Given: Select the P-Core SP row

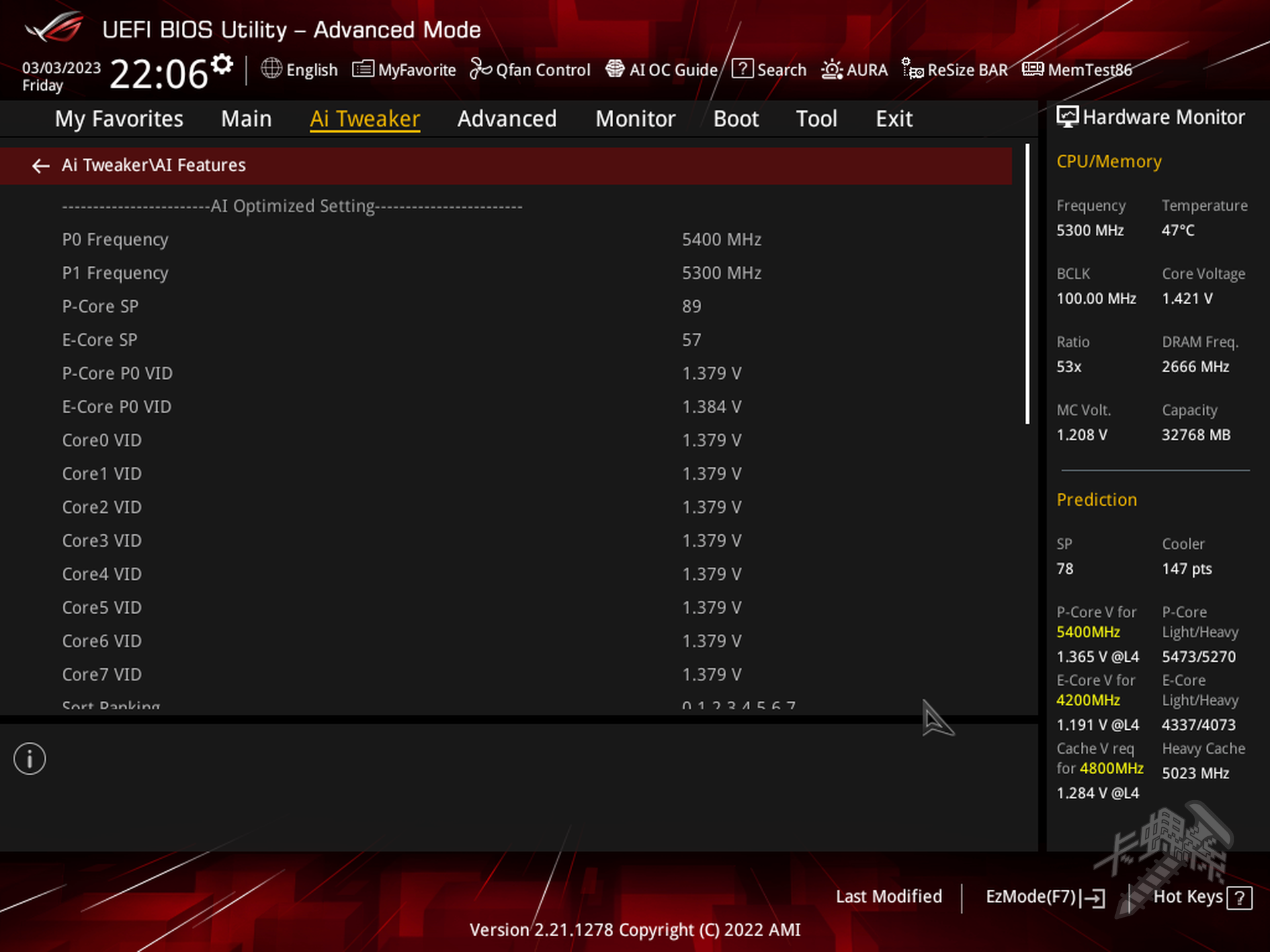Looking at the screenshot, I should coord(506,307).
